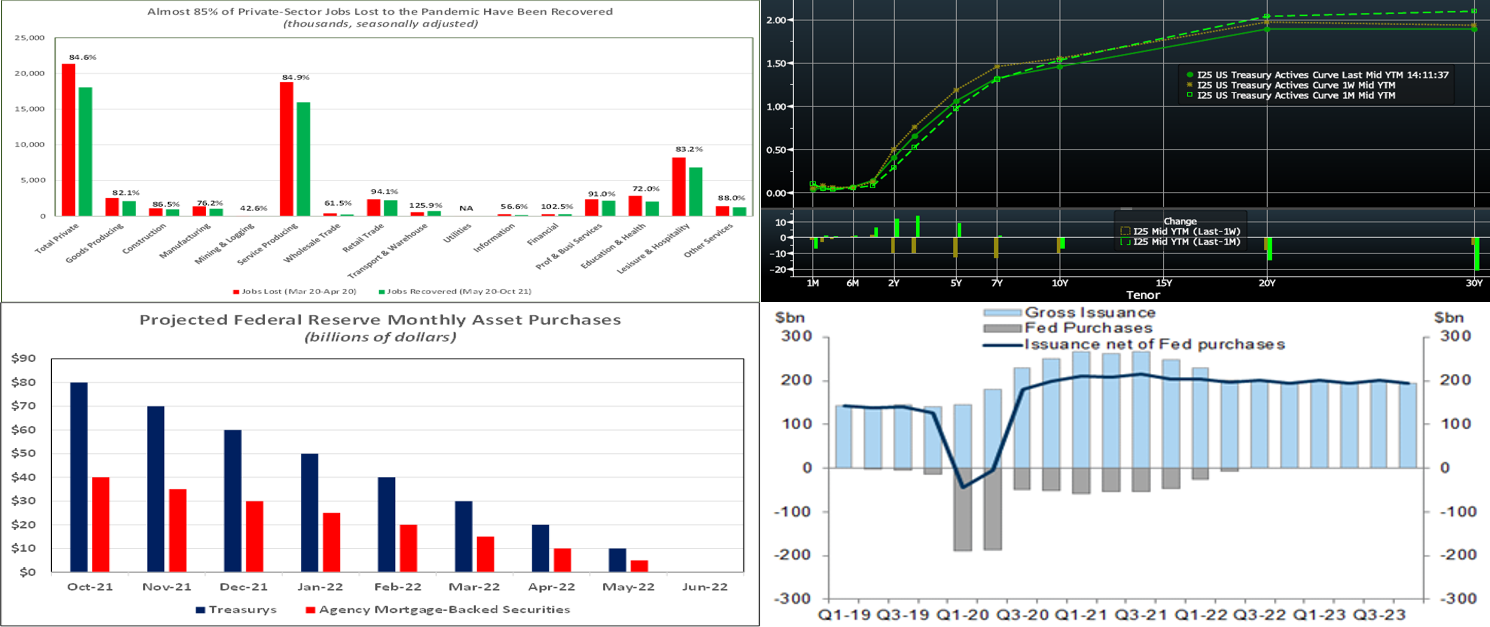Viewport: 1490px width, 627px height.
Task: Click the red Total Private jobs lost bar
Action: point(68,140)
